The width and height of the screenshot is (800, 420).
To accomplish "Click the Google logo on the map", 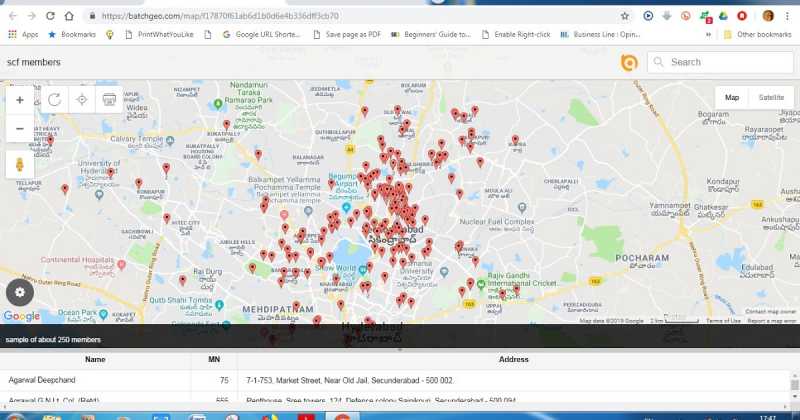I will [x=21, y=316].
